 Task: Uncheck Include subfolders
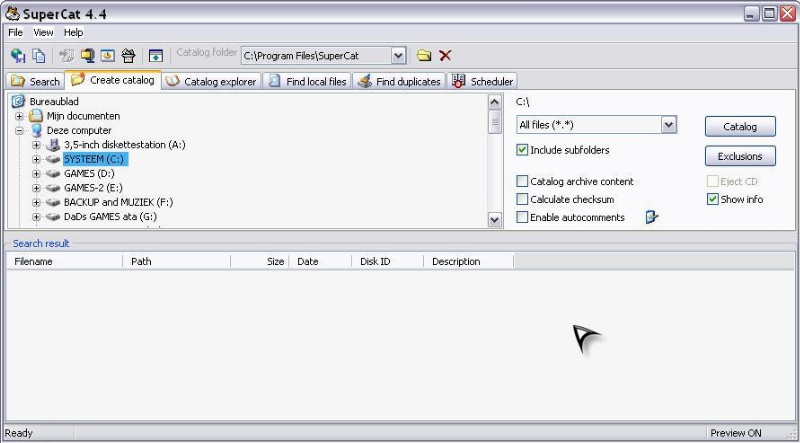point(522,150)
